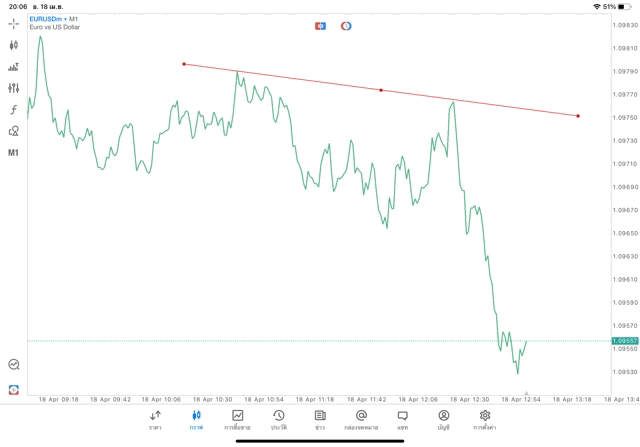
Task: Open the M1 timeframe selector
Action: click(14, 153)
